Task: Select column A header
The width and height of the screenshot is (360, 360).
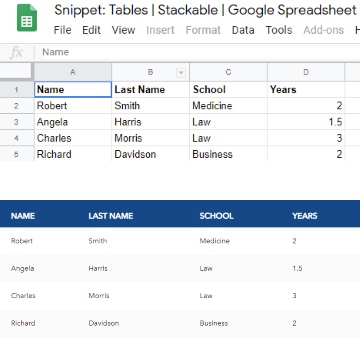Action: click(73, 72)
